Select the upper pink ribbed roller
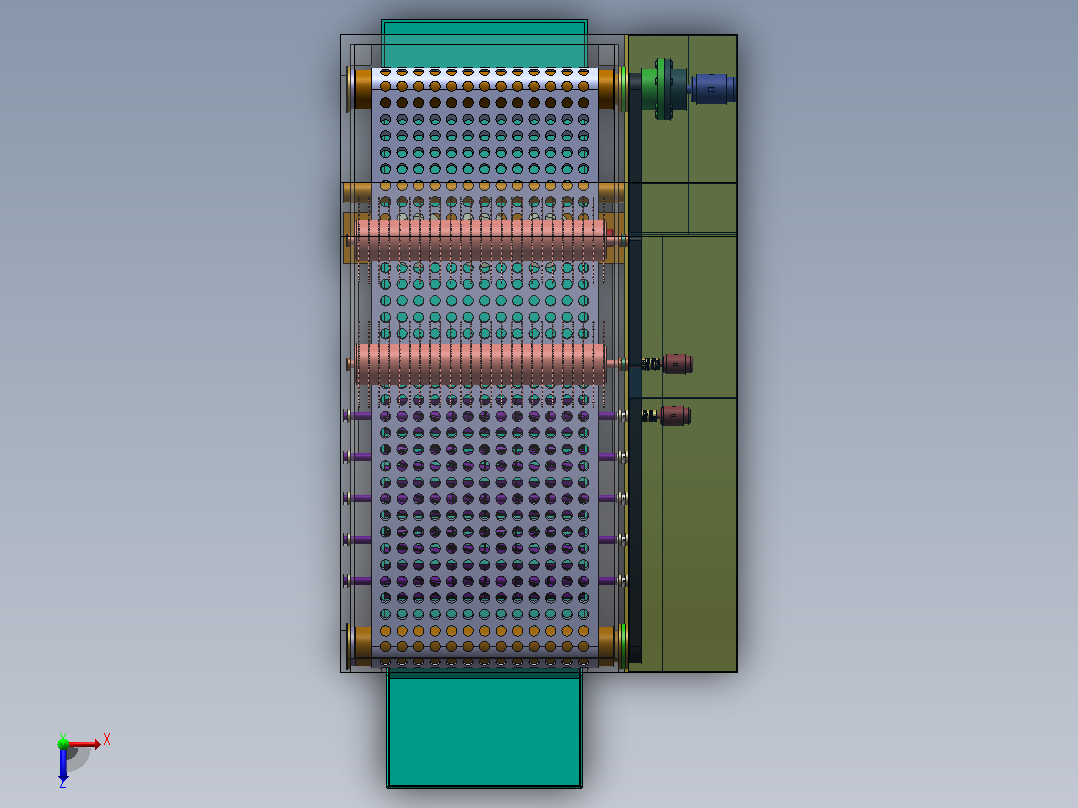This screenshot has height=808, width=1078. point(481,240)
